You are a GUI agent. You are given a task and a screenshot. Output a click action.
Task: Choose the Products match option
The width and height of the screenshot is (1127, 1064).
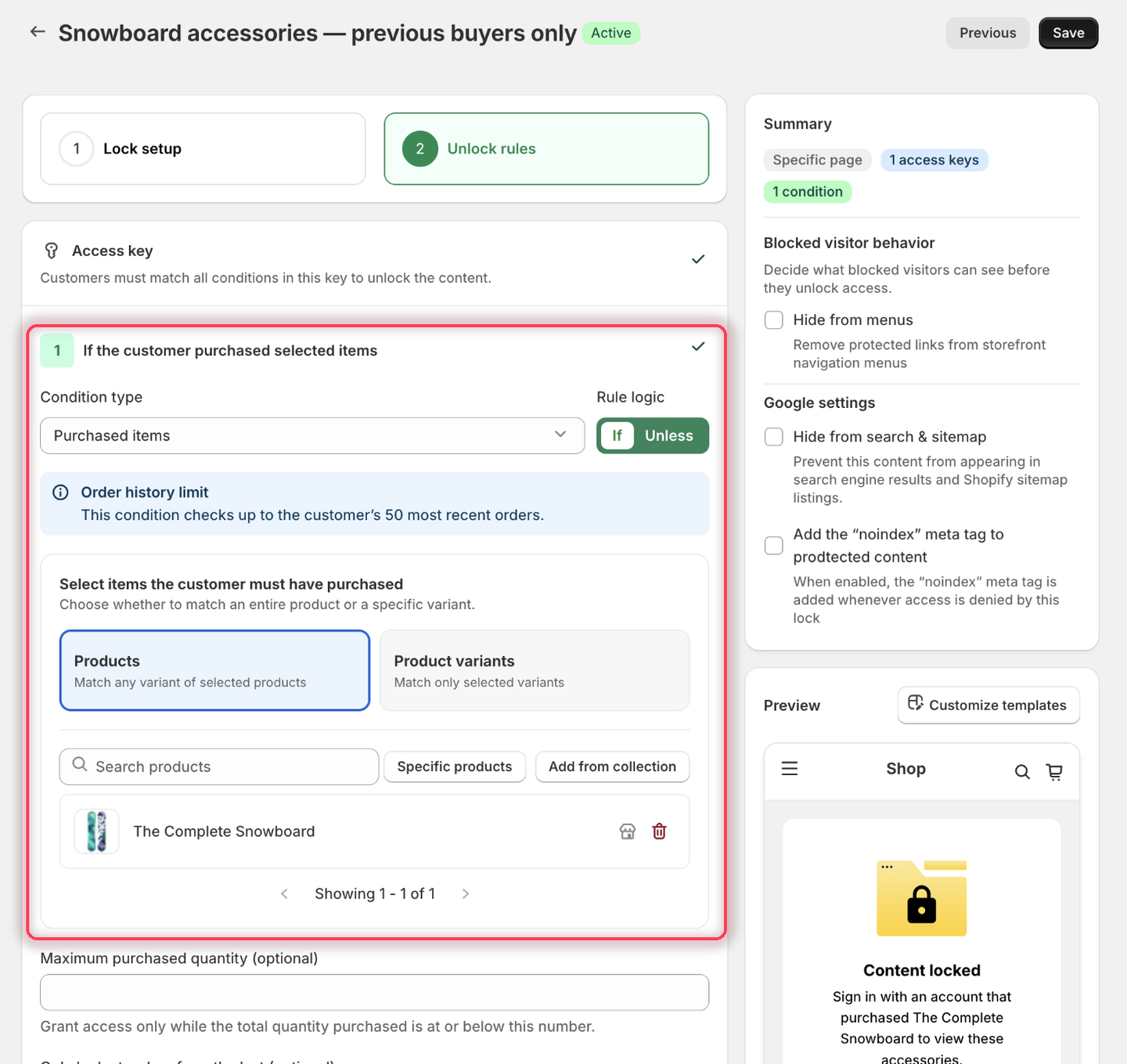click(x=214, y=671)
